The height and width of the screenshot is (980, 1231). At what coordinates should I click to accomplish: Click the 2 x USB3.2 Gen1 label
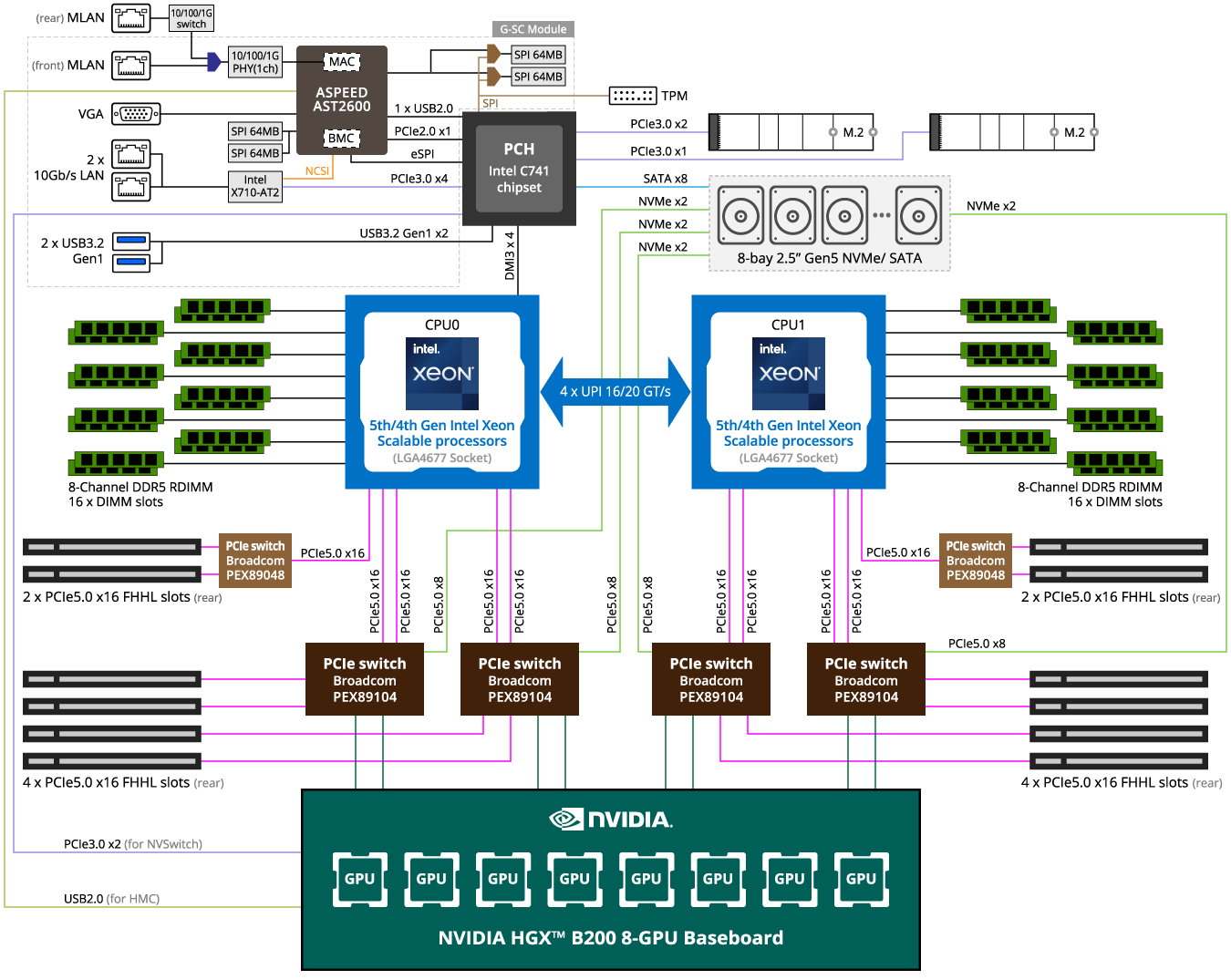click(x=73, y=251)
